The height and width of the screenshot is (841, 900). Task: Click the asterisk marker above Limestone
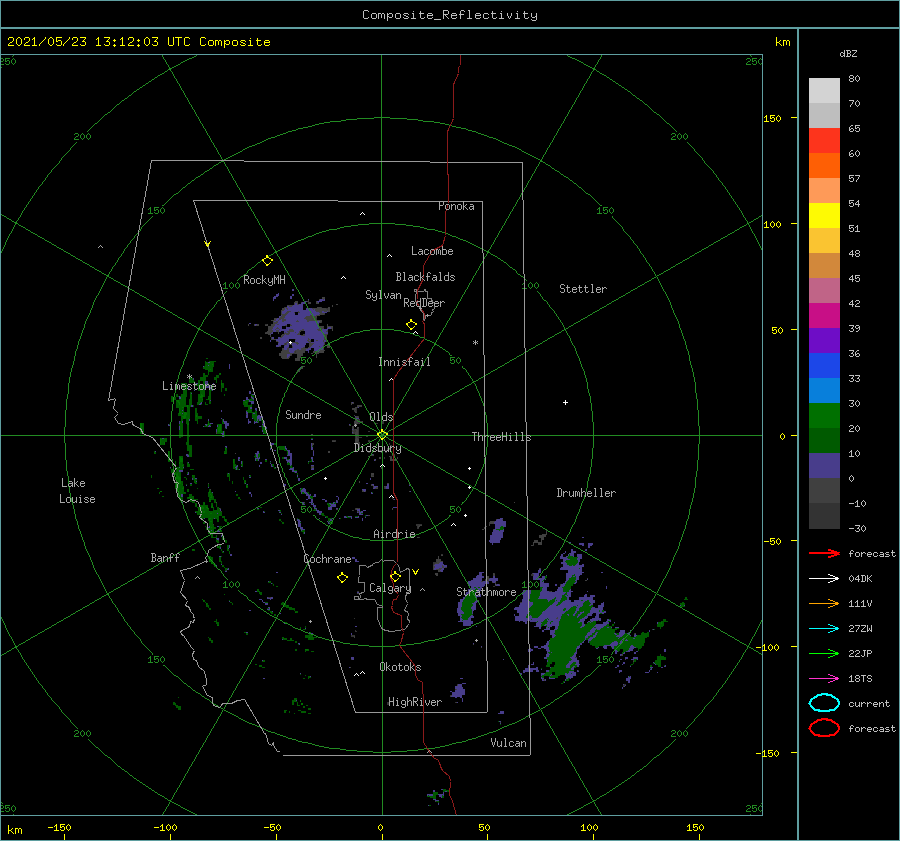189,377
